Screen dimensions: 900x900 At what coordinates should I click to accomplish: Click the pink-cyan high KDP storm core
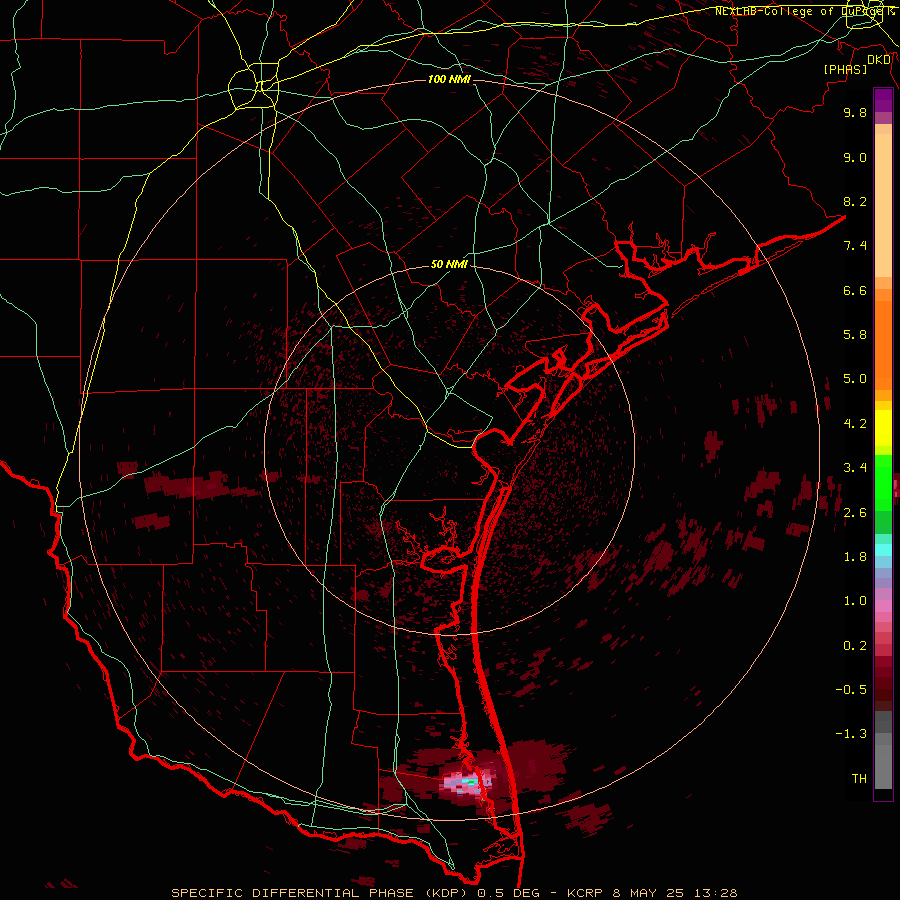[467, 783]
